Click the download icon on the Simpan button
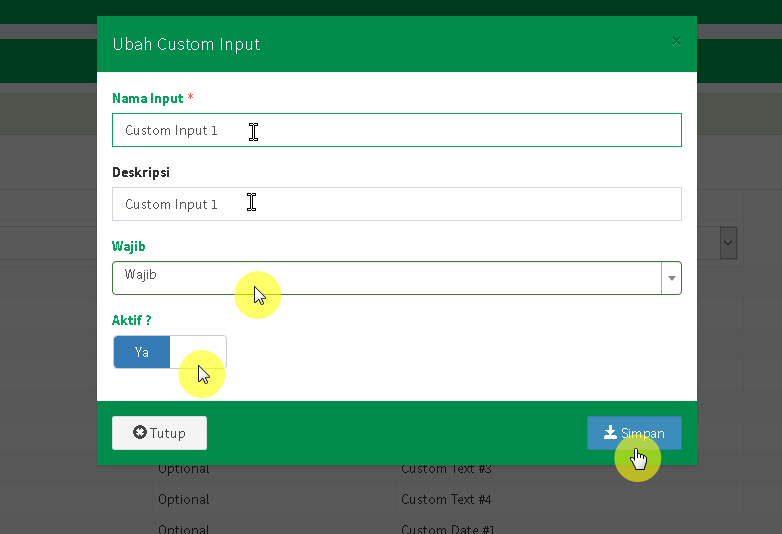The height and width of the screenshot is (534, 782). [610, 433]
